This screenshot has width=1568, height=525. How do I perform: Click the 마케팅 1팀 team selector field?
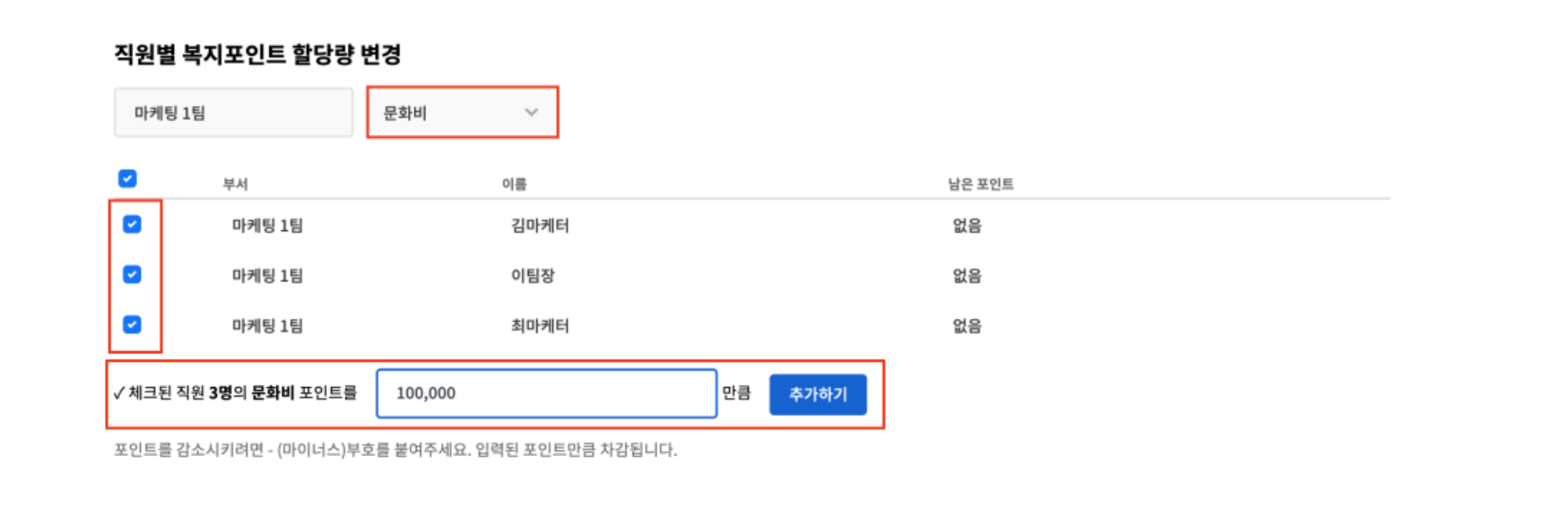point(233,113)
